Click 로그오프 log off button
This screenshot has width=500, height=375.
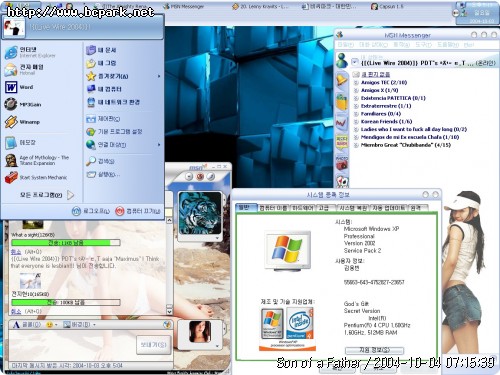point(91,211)
